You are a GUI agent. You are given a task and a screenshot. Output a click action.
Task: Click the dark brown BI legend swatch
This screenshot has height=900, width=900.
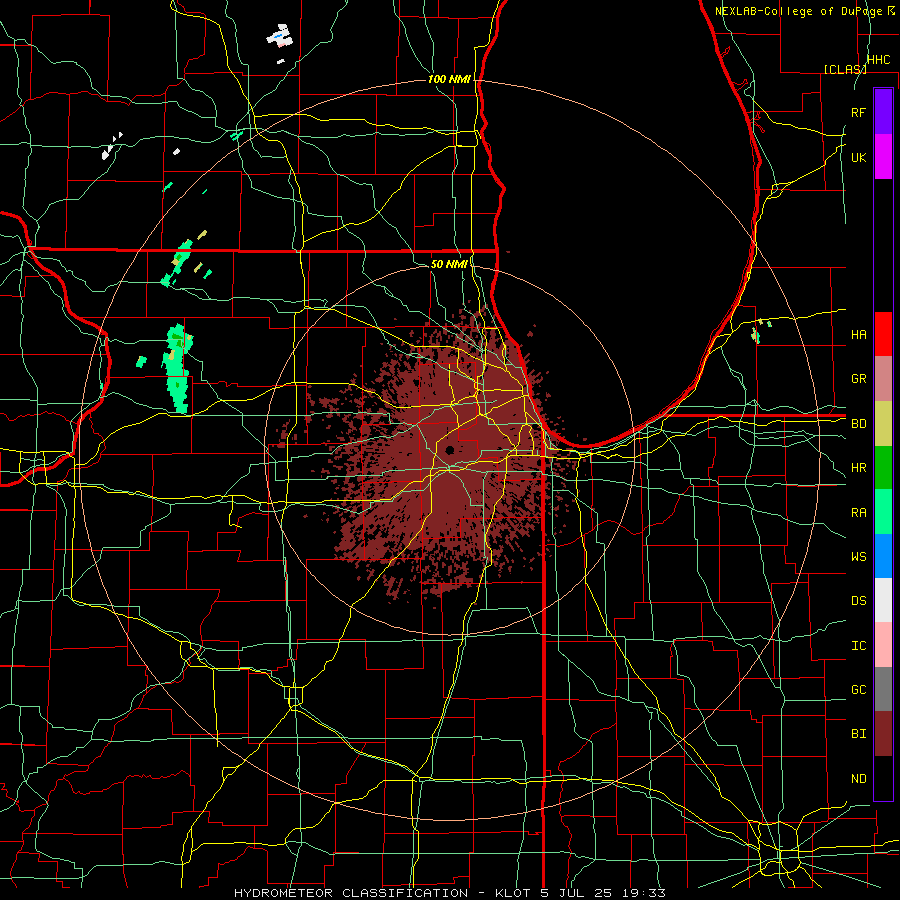tap(883, 734)
